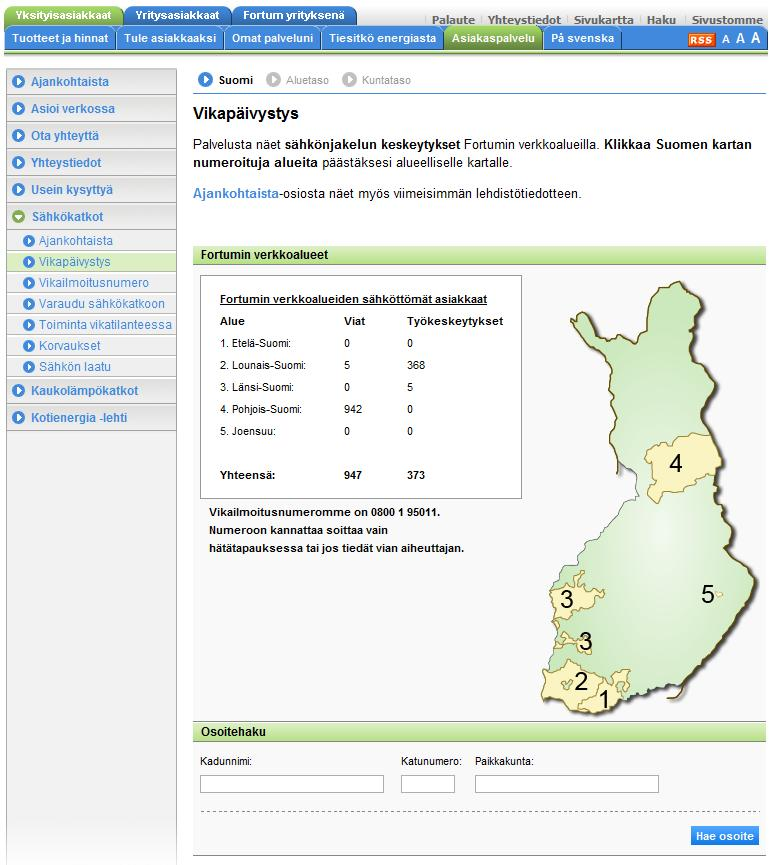Click the '942' faults value
This screenshot has height=865, width=773.
(353, 409)
